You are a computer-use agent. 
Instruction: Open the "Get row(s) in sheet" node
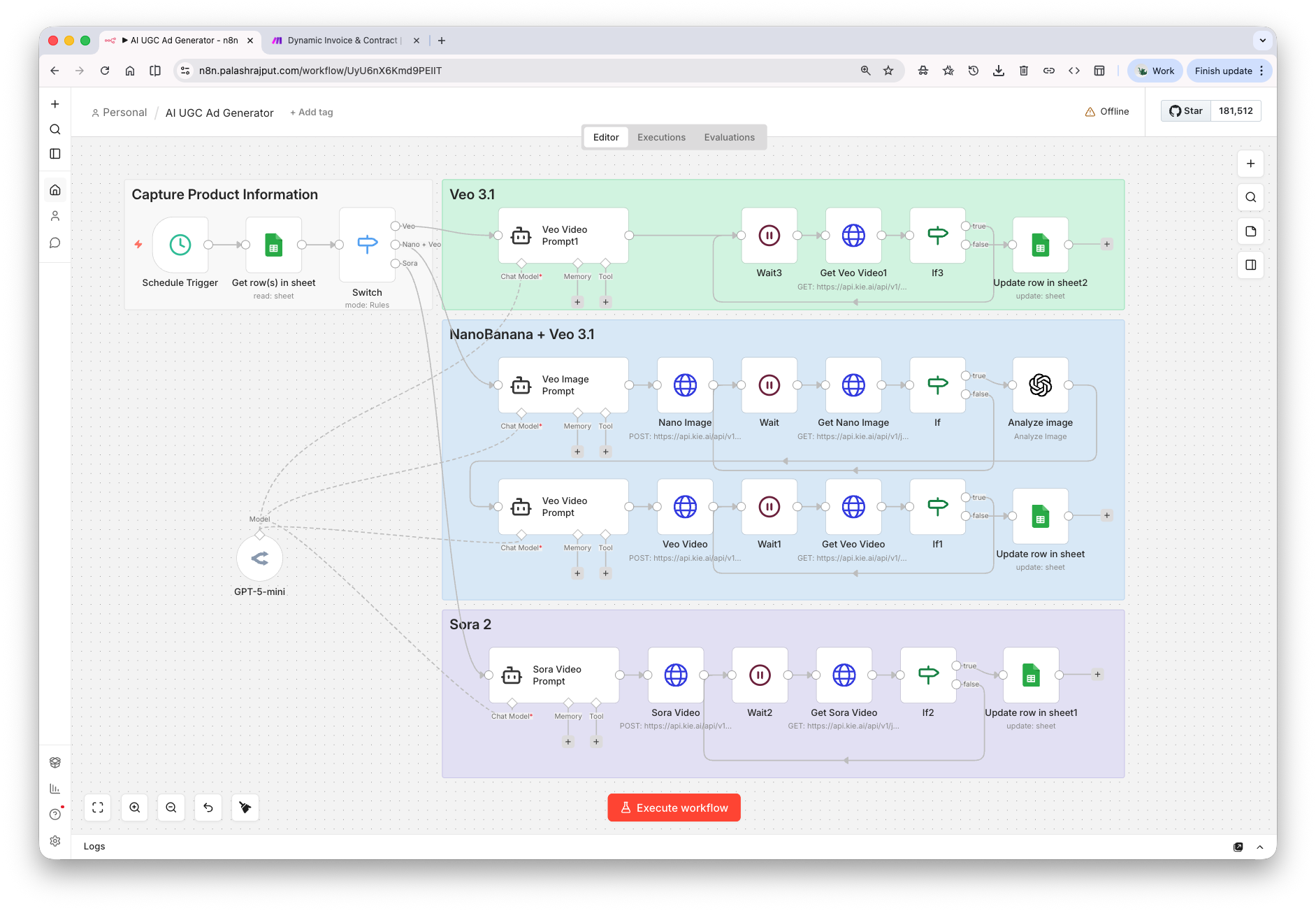(273, 245)
